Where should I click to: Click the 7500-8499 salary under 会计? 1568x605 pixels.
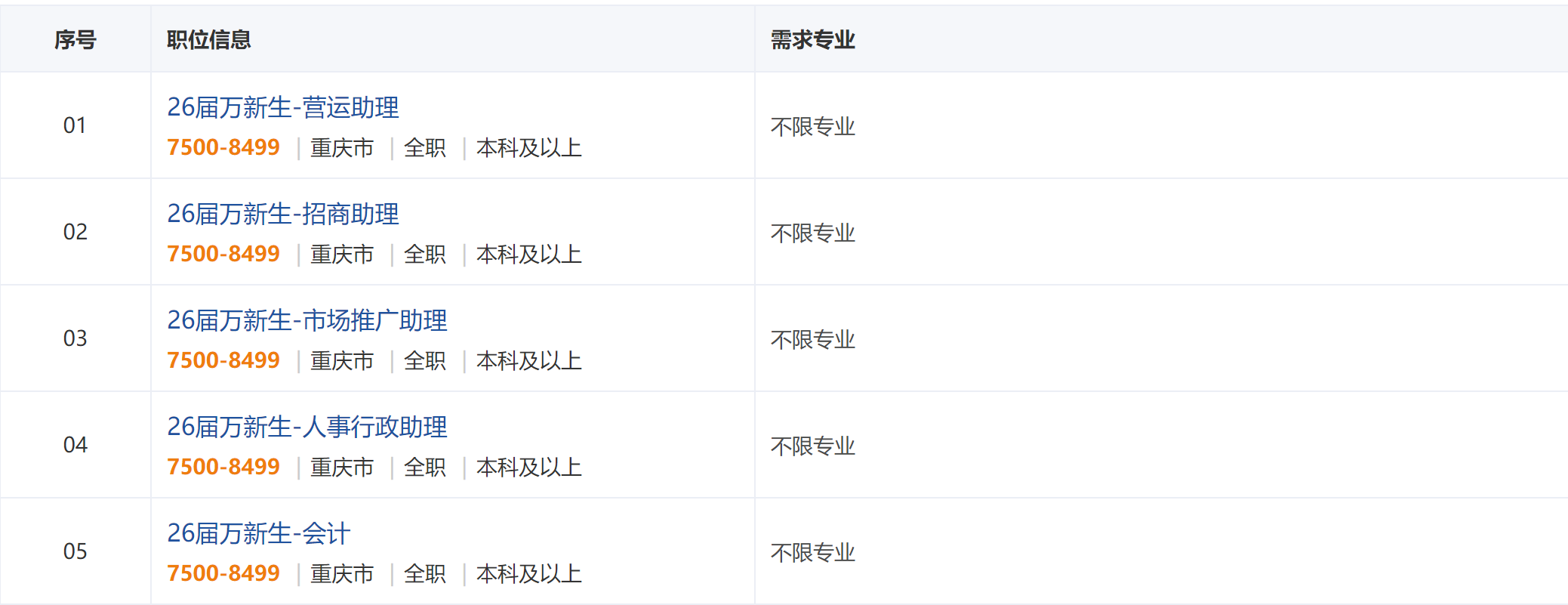point(223,574)
